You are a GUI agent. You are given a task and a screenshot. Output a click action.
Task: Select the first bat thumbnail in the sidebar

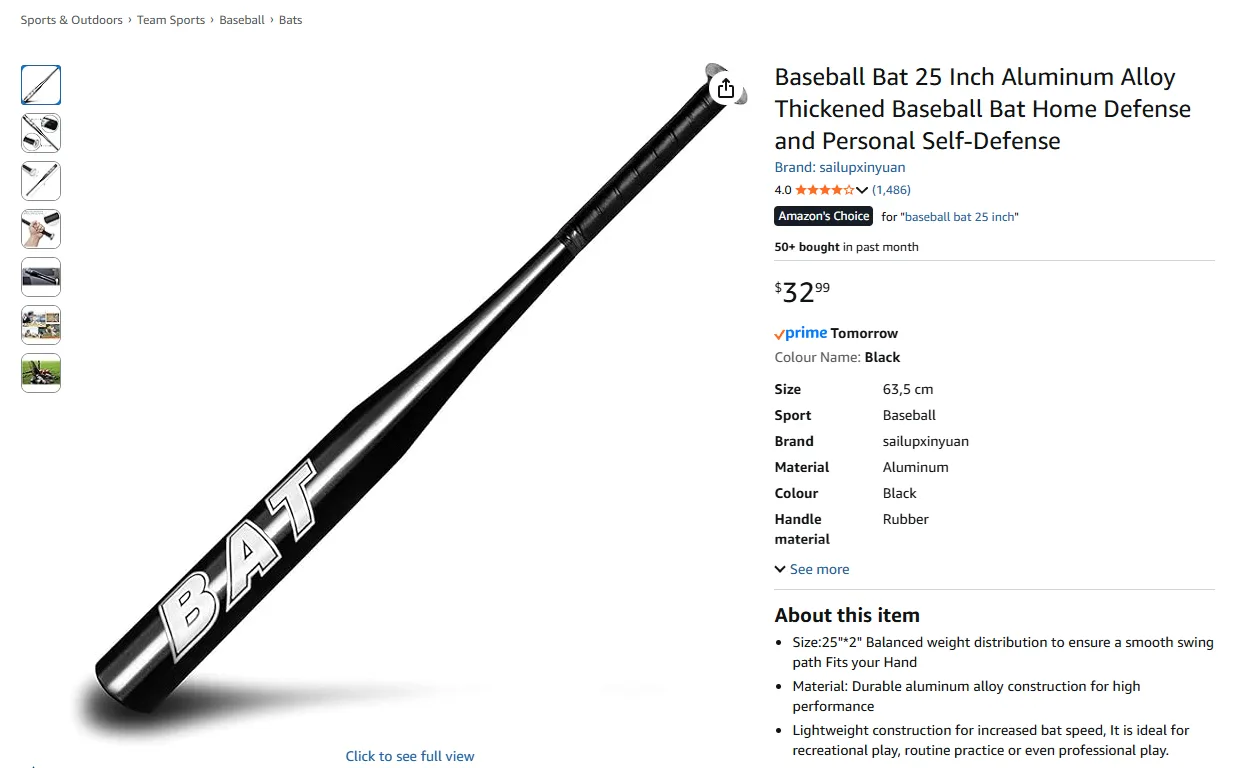(x=40, y=85)
